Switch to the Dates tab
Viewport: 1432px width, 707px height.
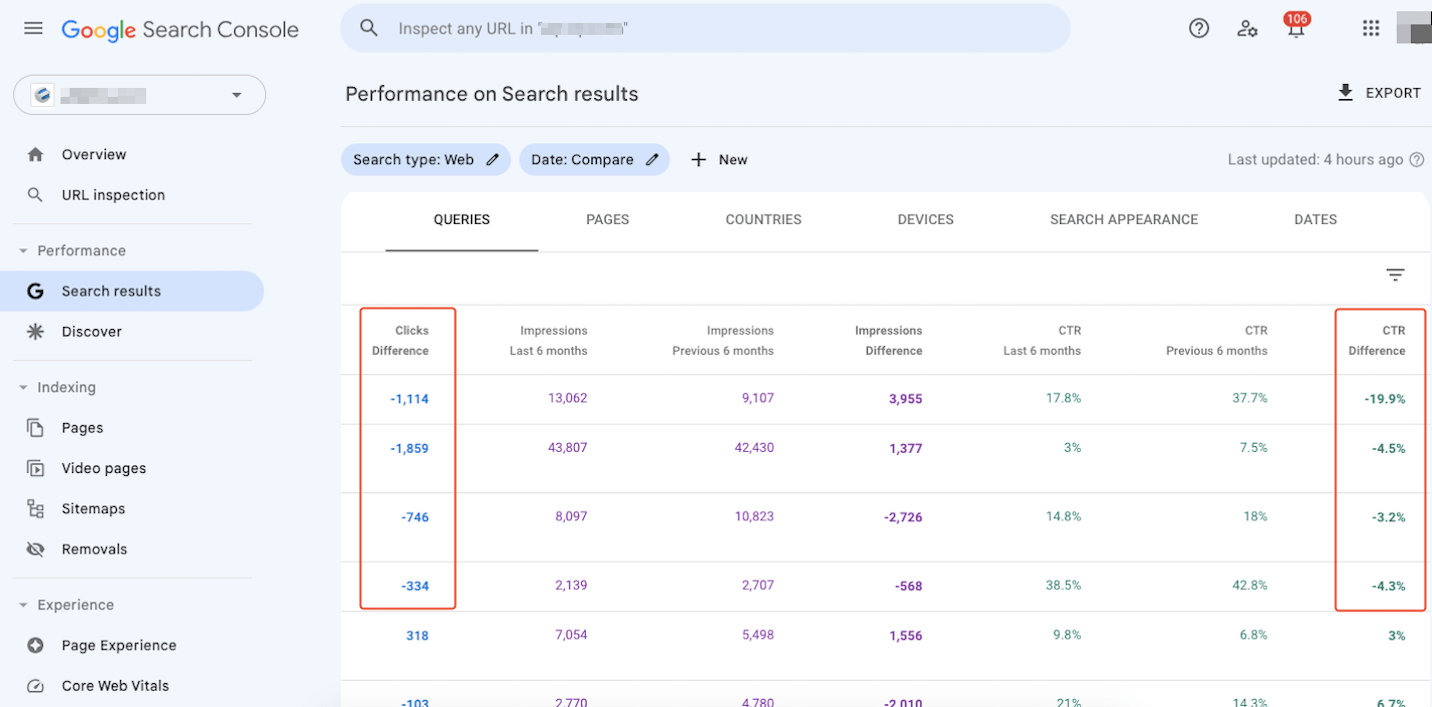click(1316, 220)
